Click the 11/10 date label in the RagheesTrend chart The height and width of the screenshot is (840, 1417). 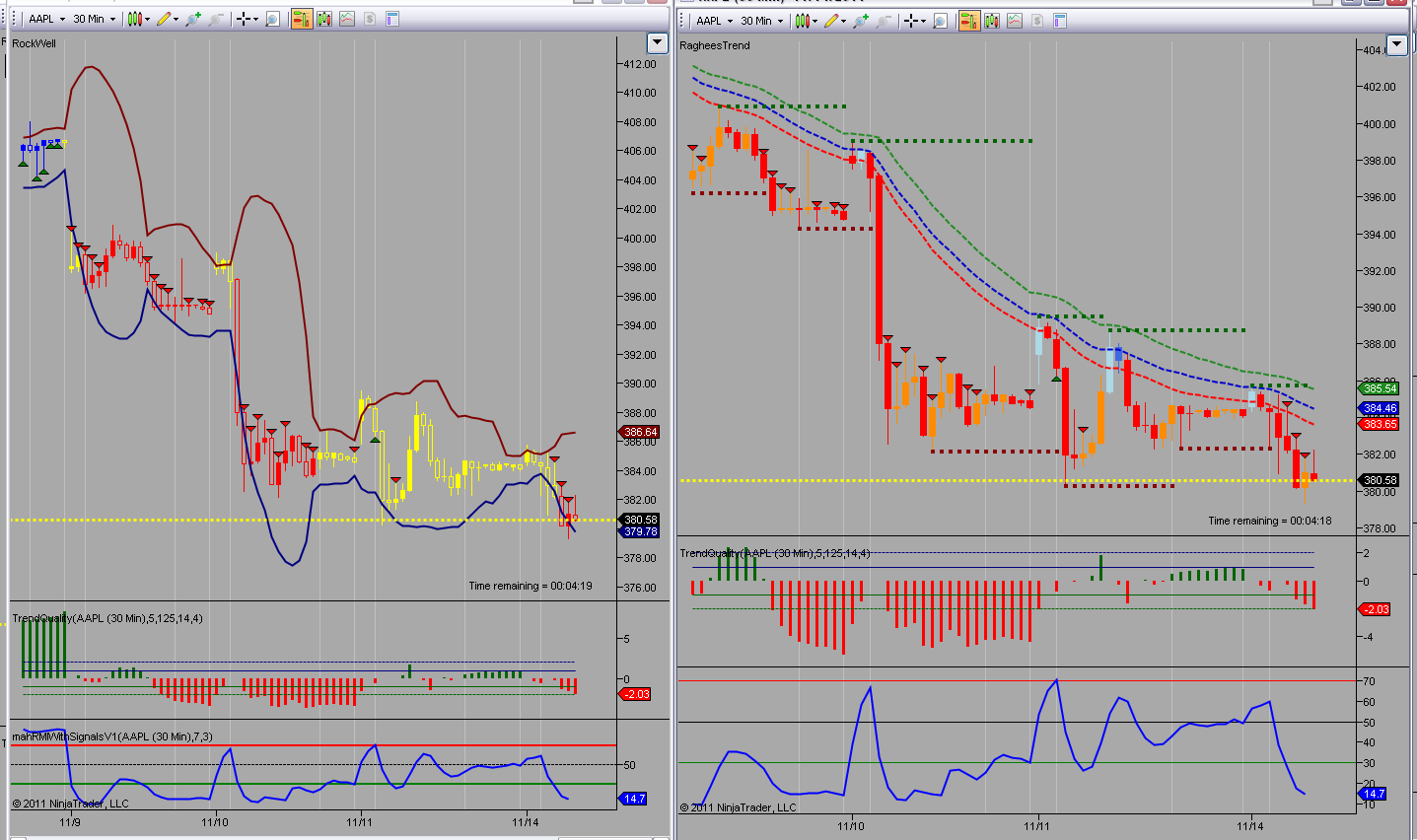tap(851, 826)
